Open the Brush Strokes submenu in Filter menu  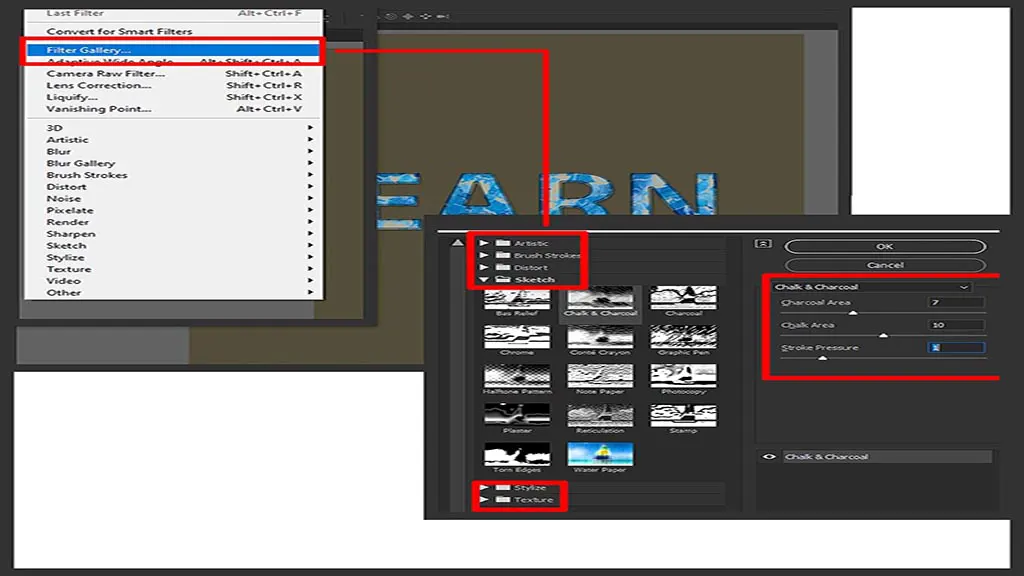(174, 175)
